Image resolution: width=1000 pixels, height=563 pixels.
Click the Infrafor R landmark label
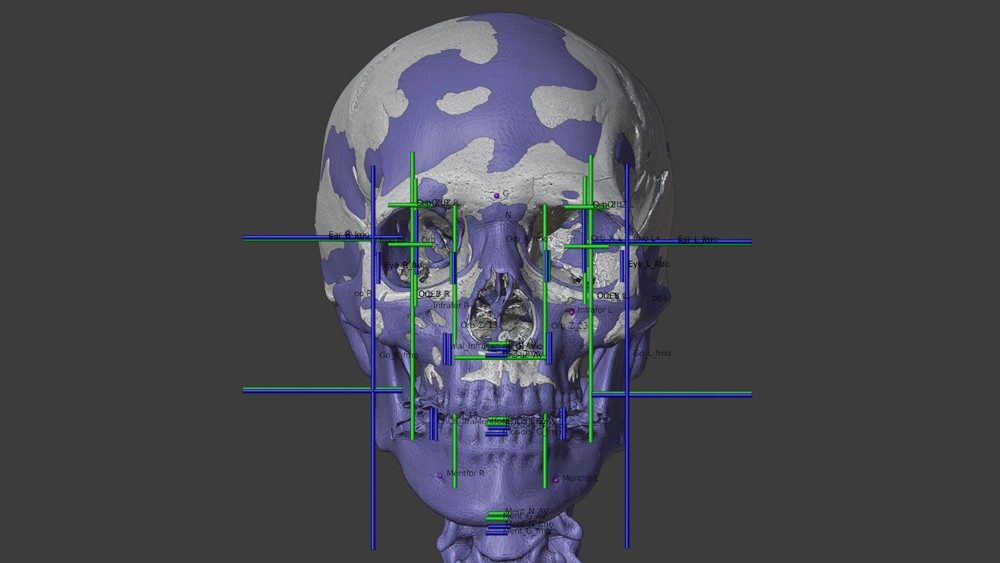coord(449,305)
